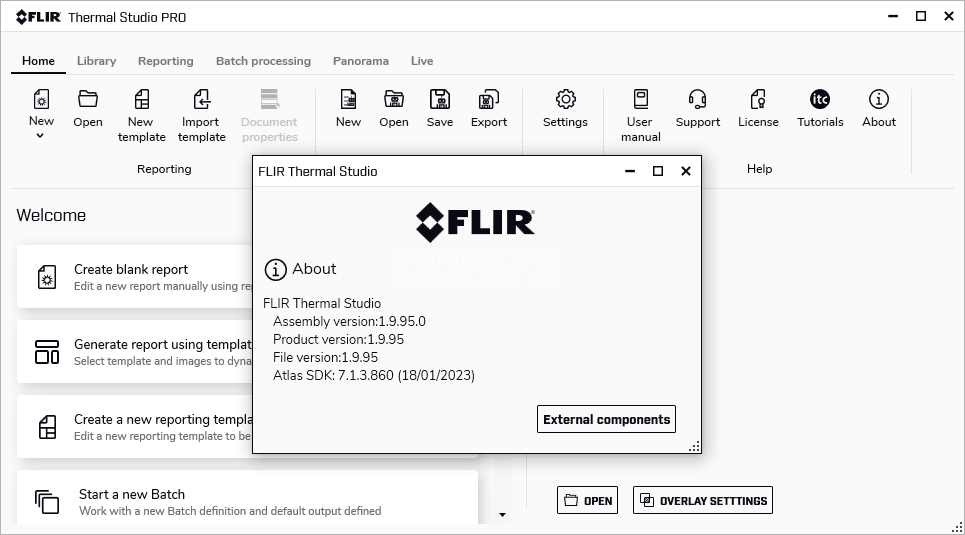Open the Live tab
965x535 pixels.
422,61
